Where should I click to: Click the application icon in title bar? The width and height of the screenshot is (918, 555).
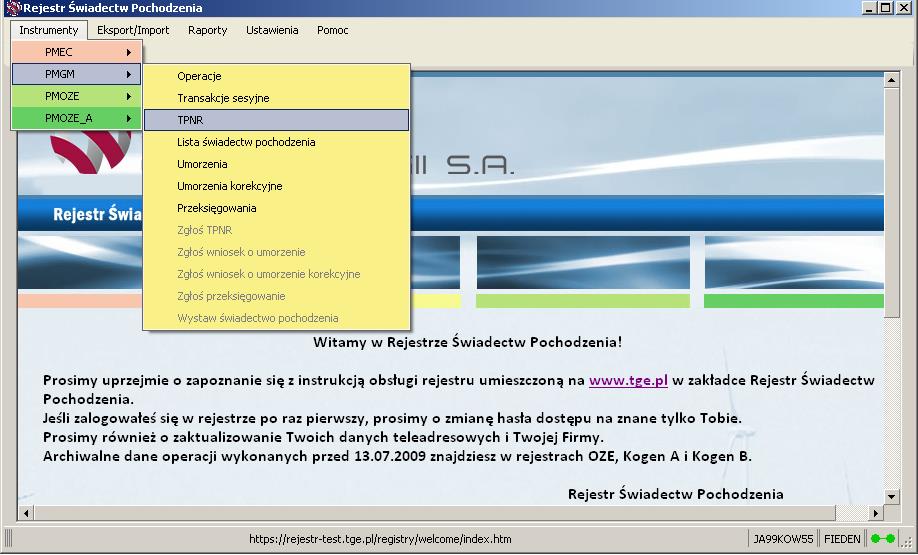pos(12,8)
